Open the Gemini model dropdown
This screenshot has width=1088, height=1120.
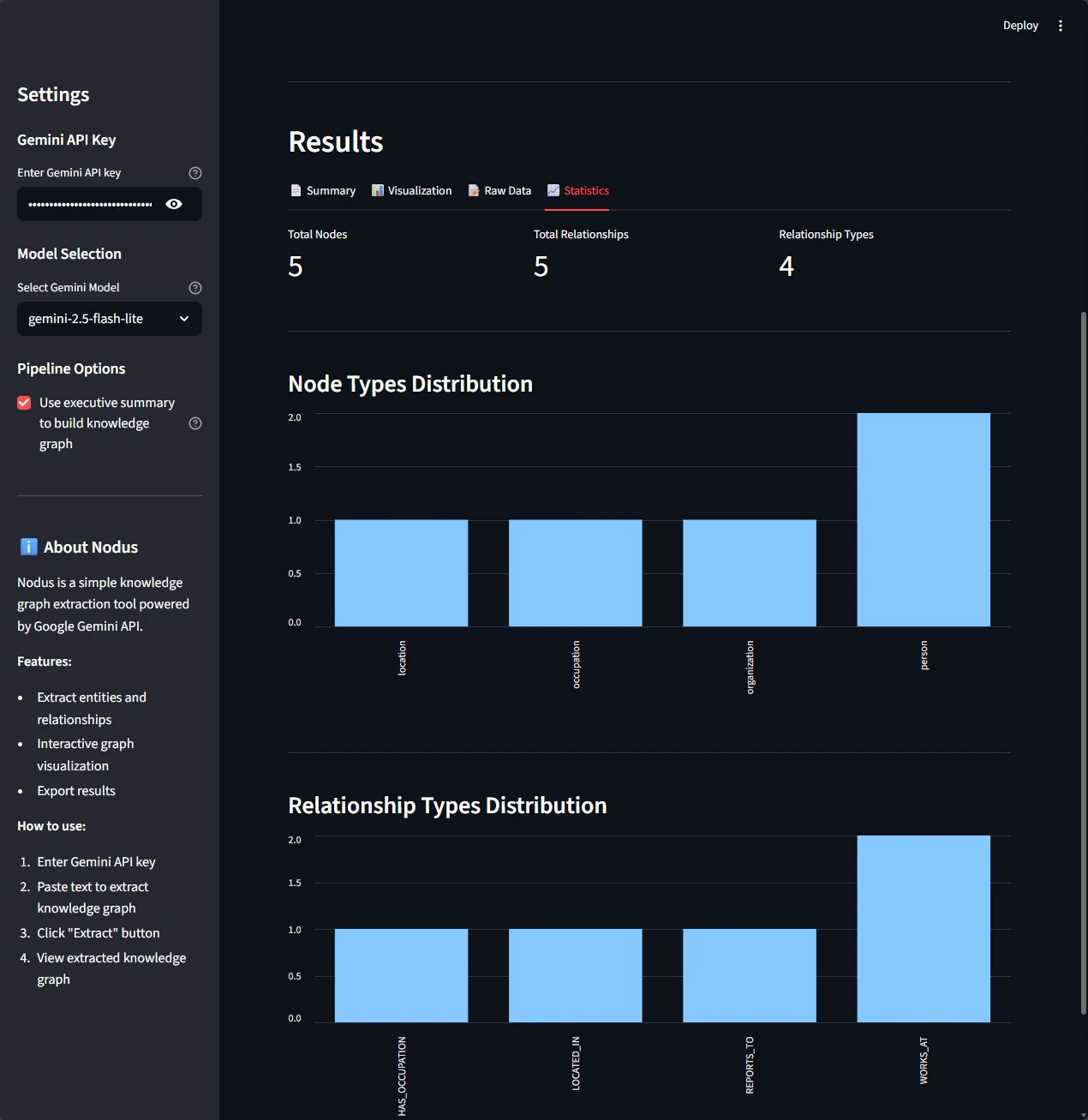point(109,319)
